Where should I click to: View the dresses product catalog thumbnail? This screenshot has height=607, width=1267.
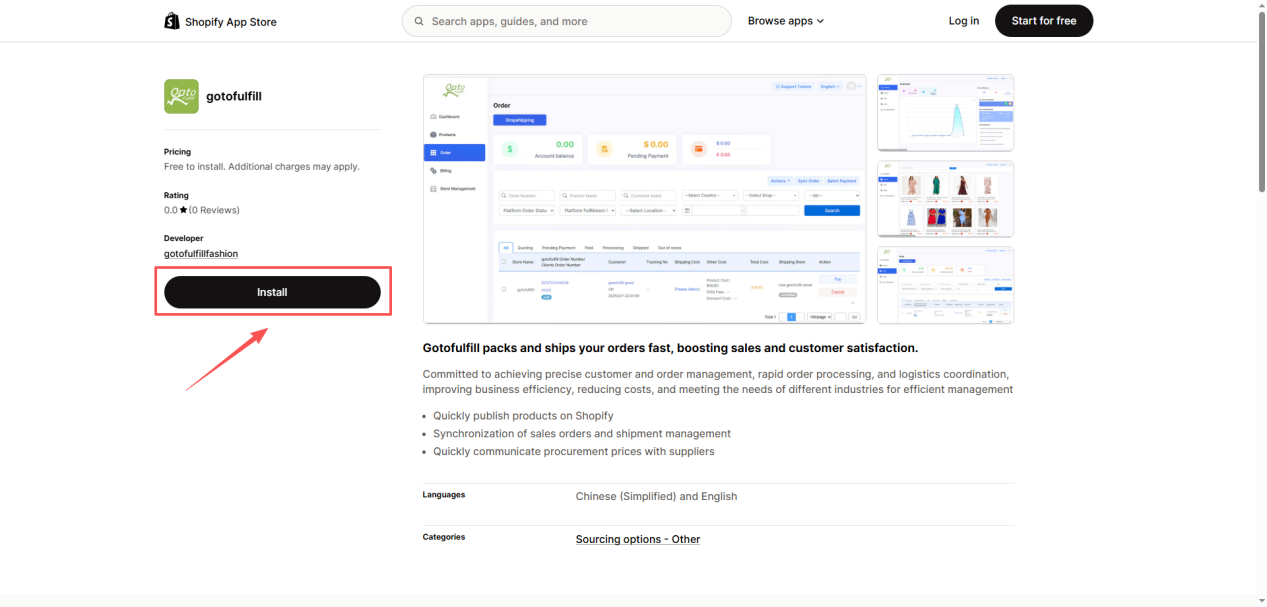click(x=945, y=199)
